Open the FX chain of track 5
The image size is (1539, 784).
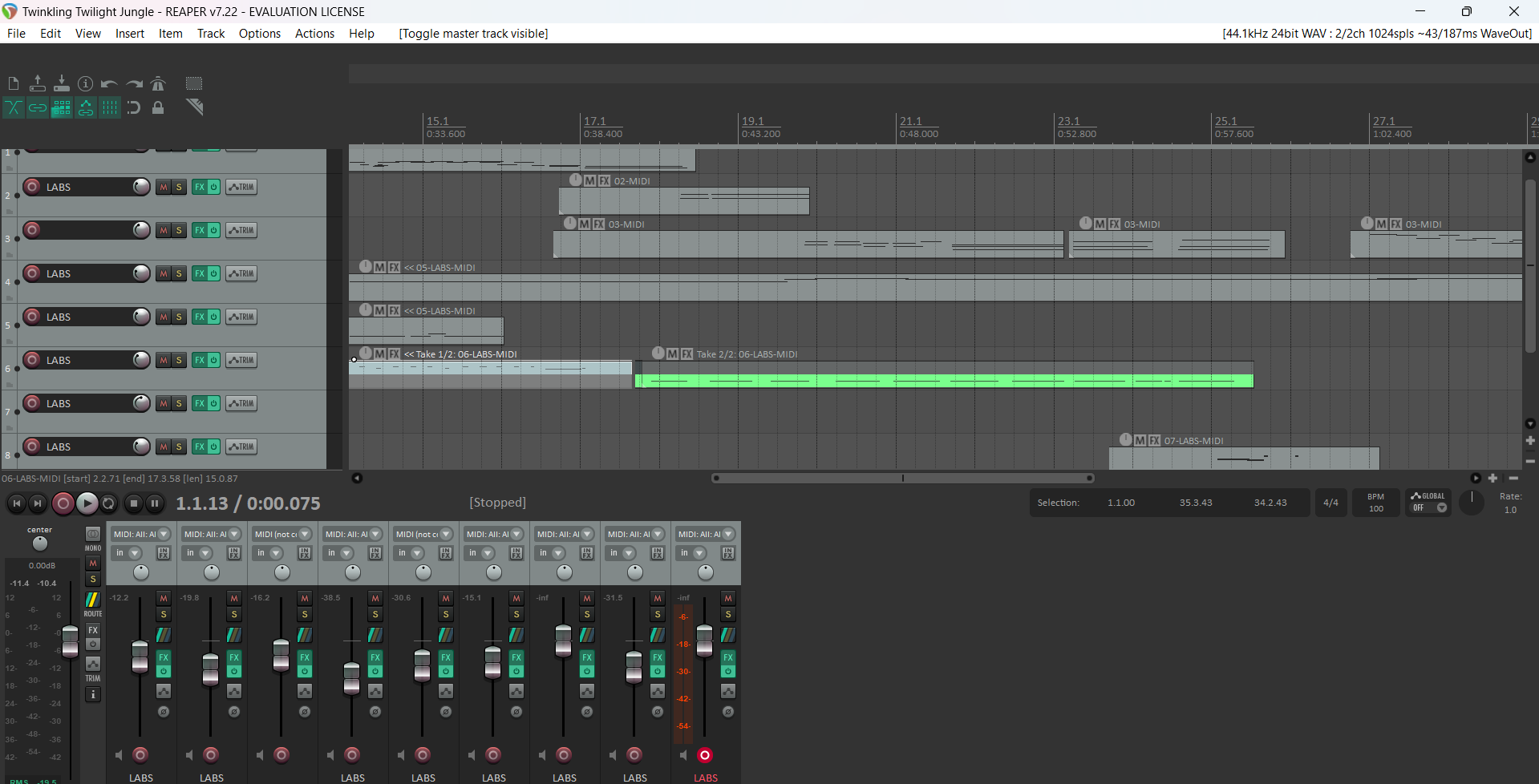coord(200,317)
